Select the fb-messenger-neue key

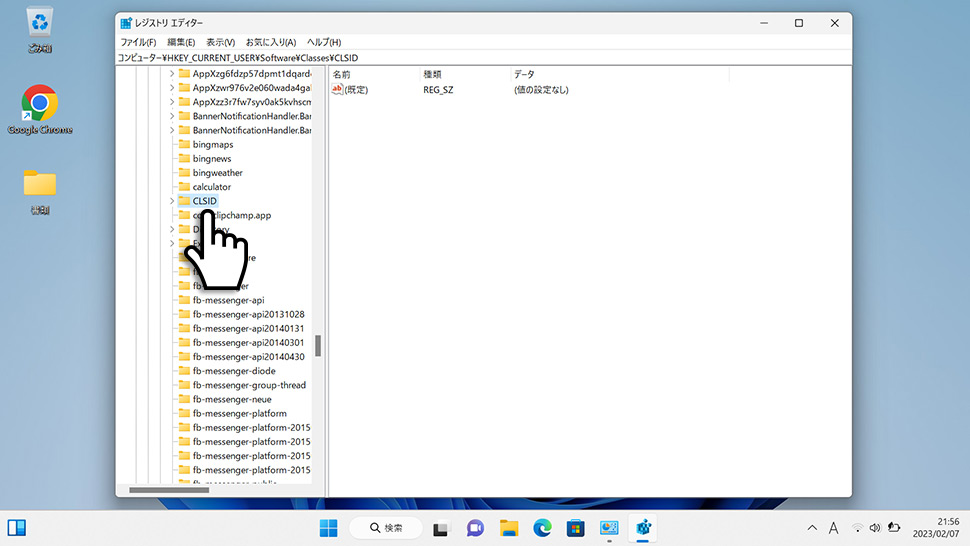pyautogui.click(x=232, y=399)
